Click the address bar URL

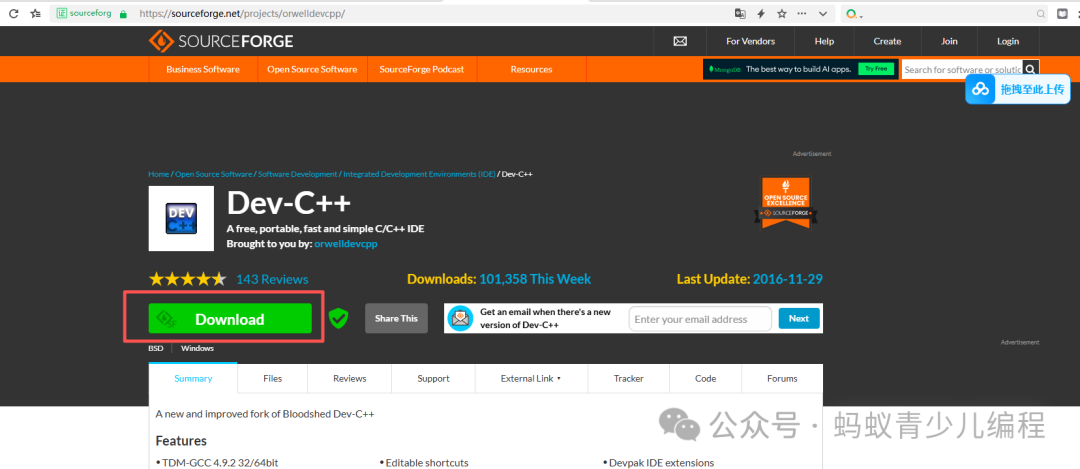coord(242,13)
